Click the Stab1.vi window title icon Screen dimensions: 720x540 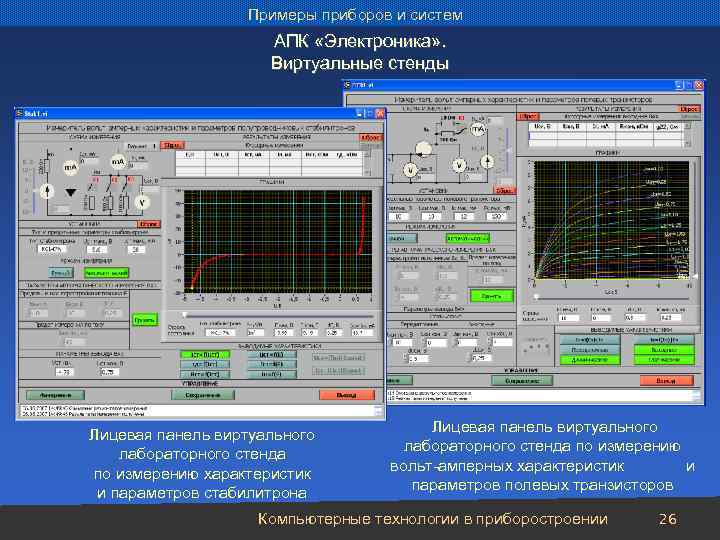19,113
